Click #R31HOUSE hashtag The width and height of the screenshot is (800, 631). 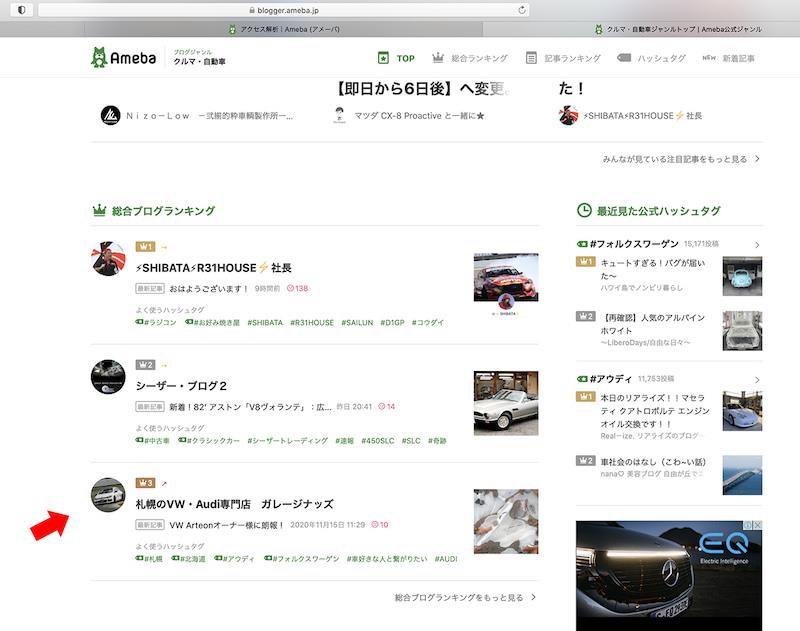coord(312,322)
